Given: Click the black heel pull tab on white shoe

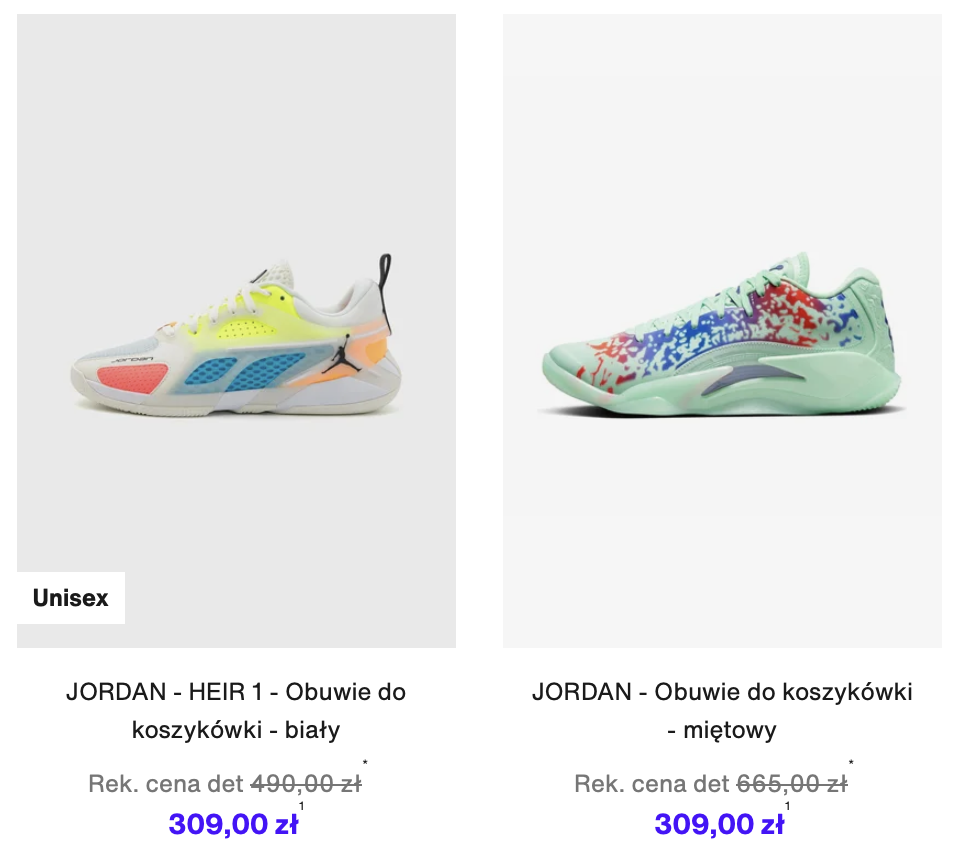Looking at the screenshot, I should (x=385, y=275).
